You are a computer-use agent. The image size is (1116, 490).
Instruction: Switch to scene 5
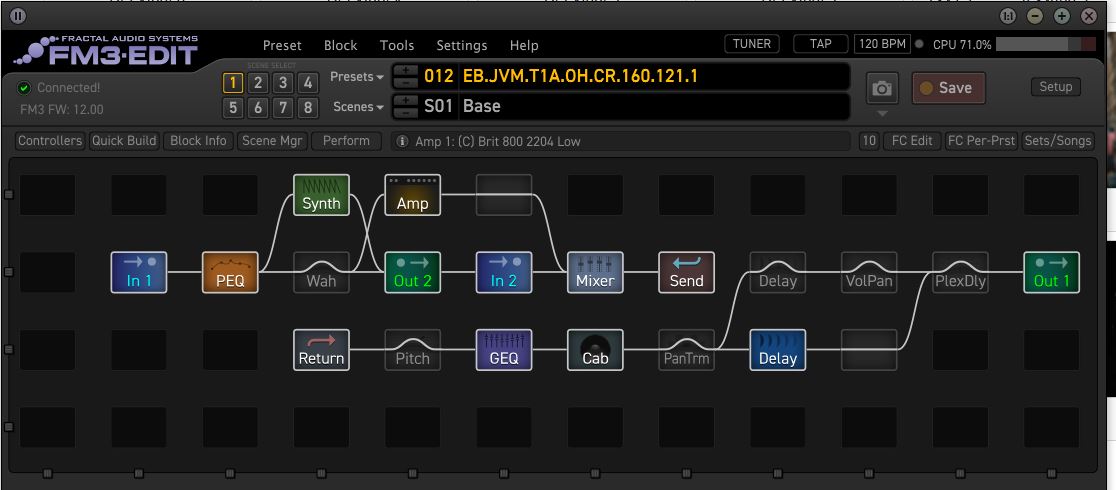point(232,108)
